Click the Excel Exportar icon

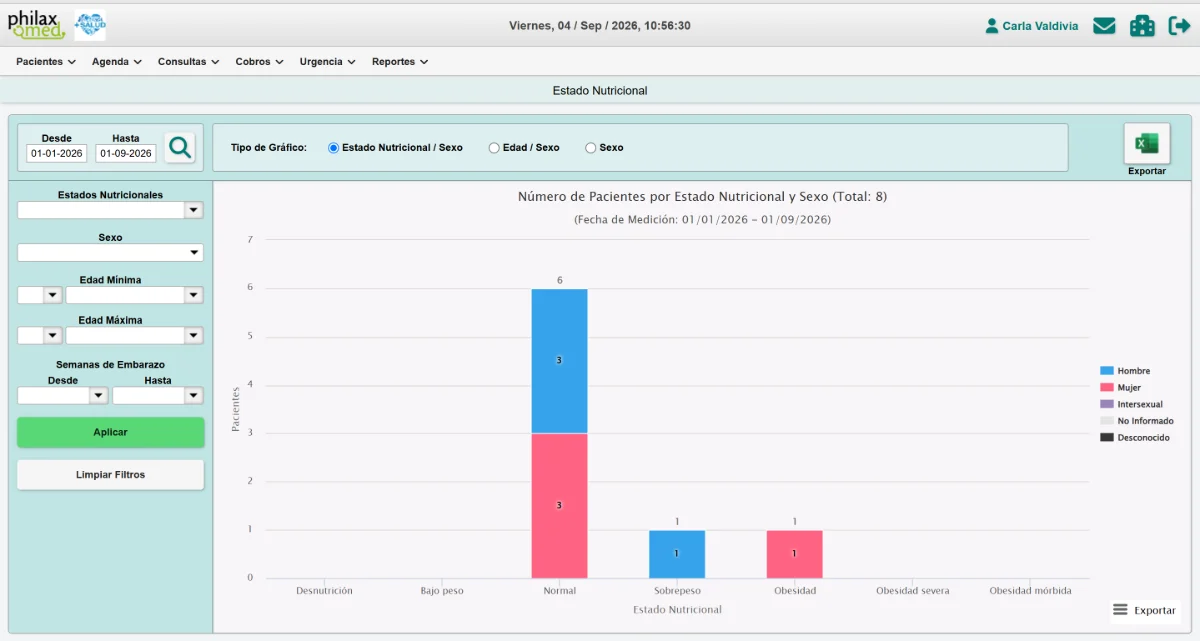(1146, 144)
